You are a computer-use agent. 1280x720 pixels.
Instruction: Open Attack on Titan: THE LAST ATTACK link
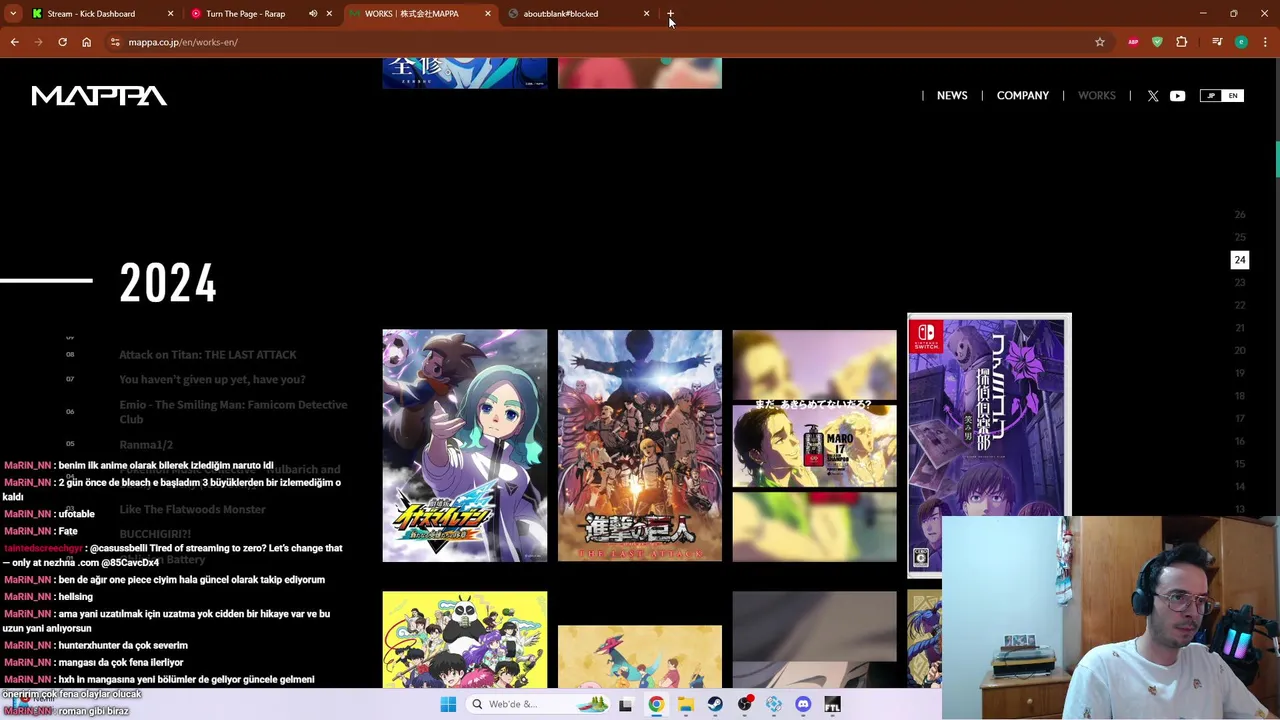[208, 355]
